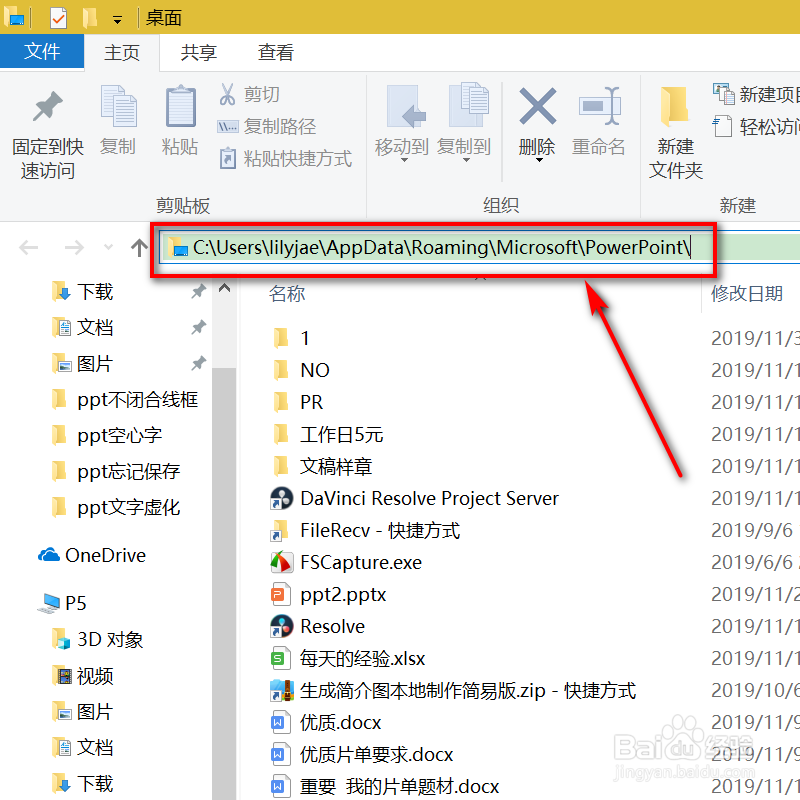The height and width of the screenshot is (800, 800).
Task: Click the new folder icon in title bar
Action: [x=90, y=18]
